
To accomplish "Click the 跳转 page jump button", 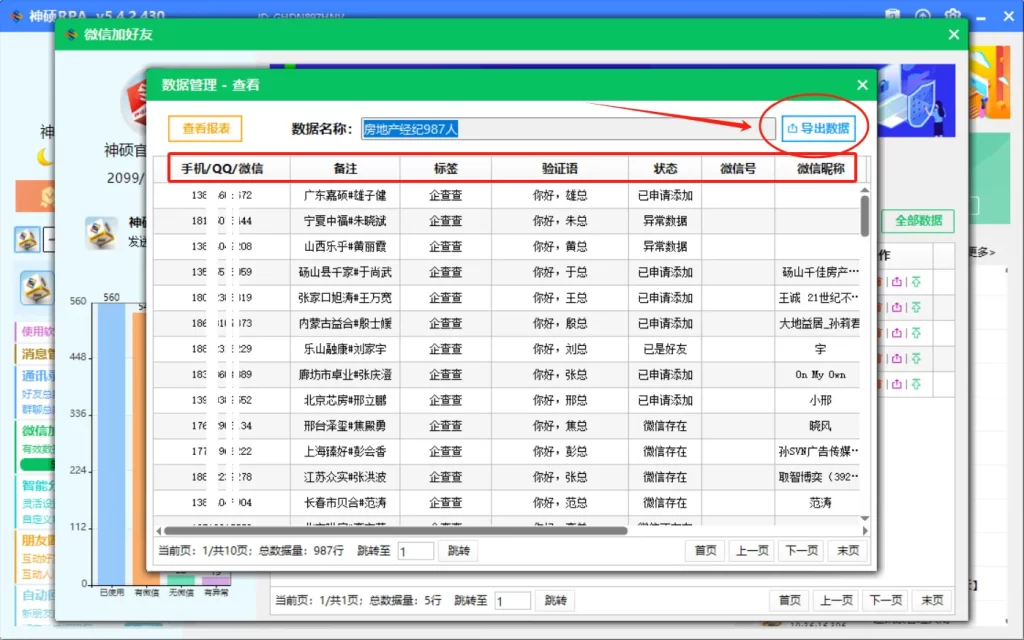I will coord(458,550).
